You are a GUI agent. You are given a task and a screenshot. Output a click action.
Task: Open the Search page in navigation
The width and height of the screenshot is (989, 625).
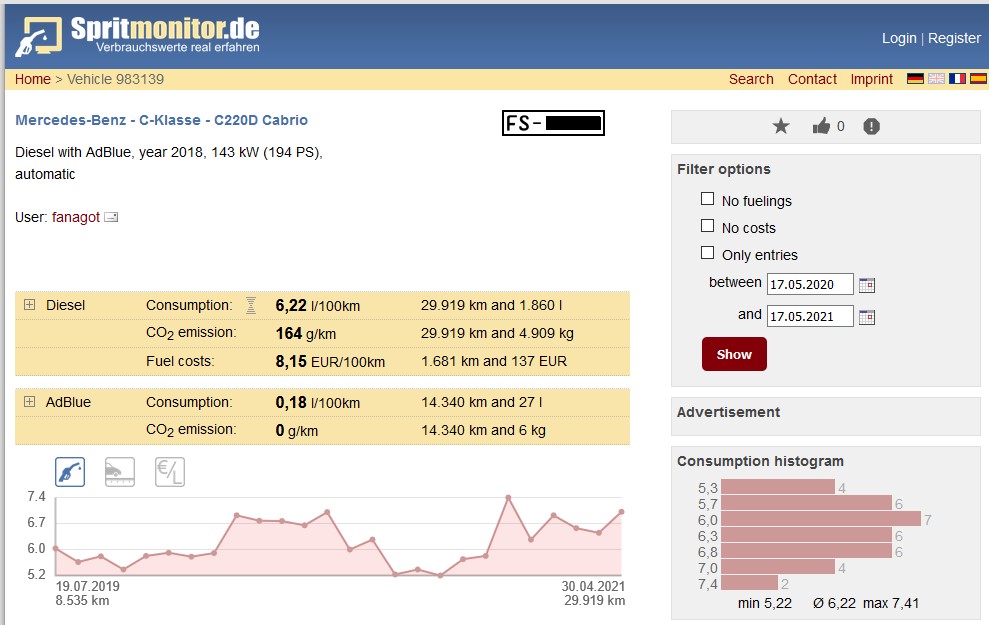pos(751,79)
